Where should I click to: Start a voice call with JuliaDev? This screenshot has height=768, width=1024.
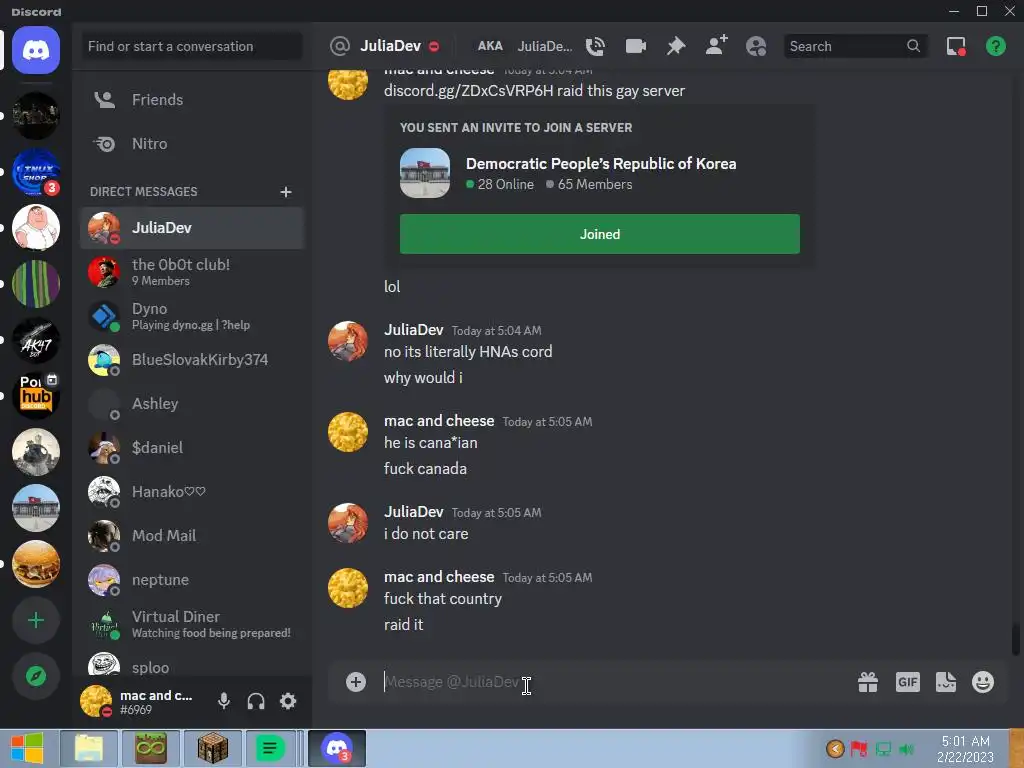click(x=595, y=46)
